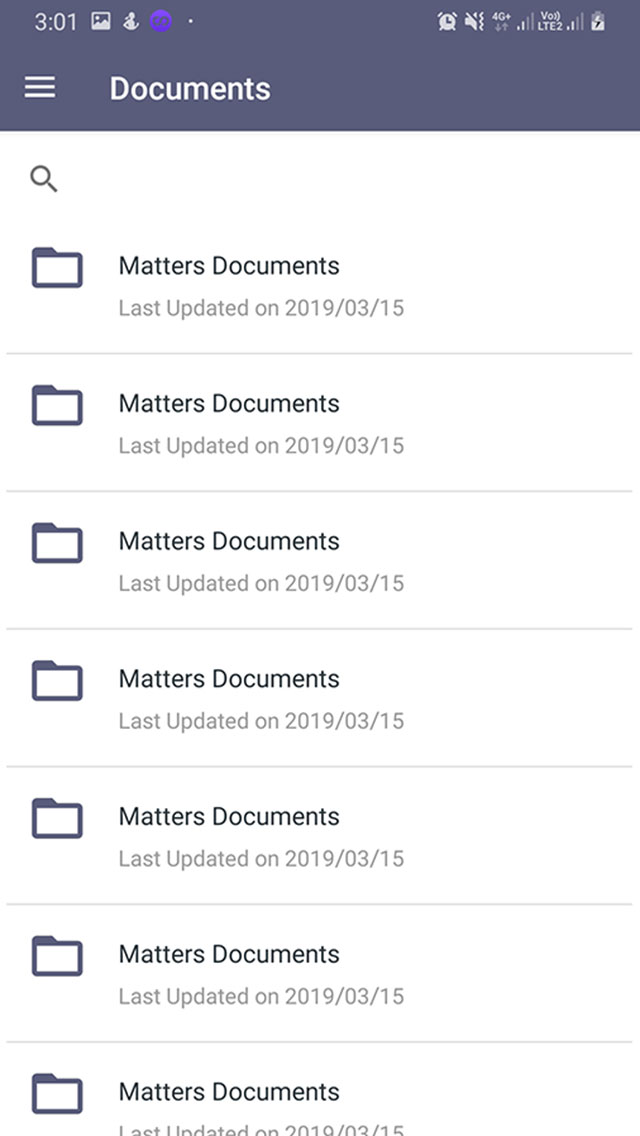Tap the battery icon in status bar
640x1136 pixels.
tap(598, 21)
